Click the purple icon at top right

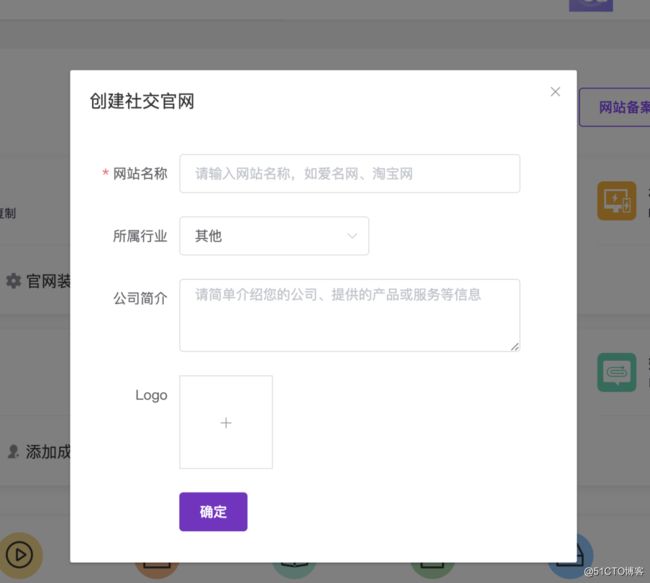(590, 4)
